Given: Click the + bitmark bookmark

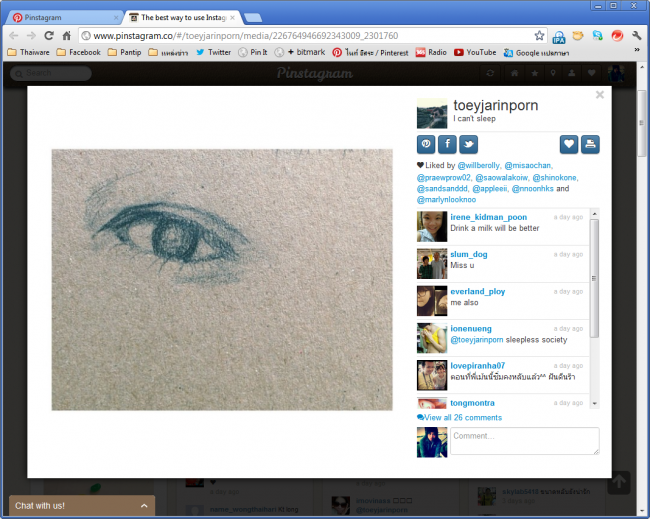Looking at the screenshot, I should tap(300, 52).
